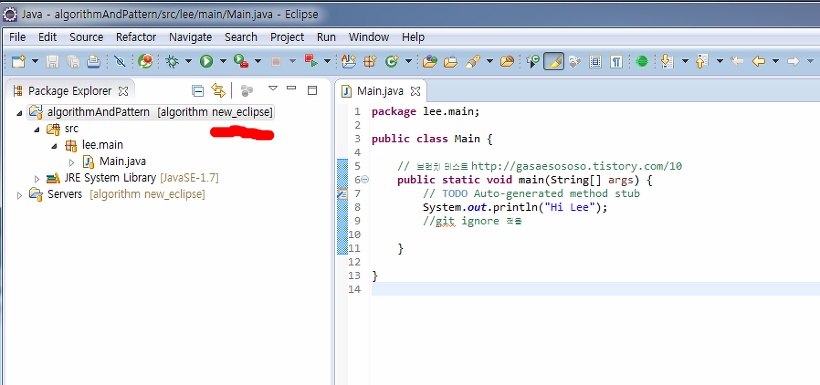
Task: Click Collapse All in Package Explorer
Action: pos(198,91)
